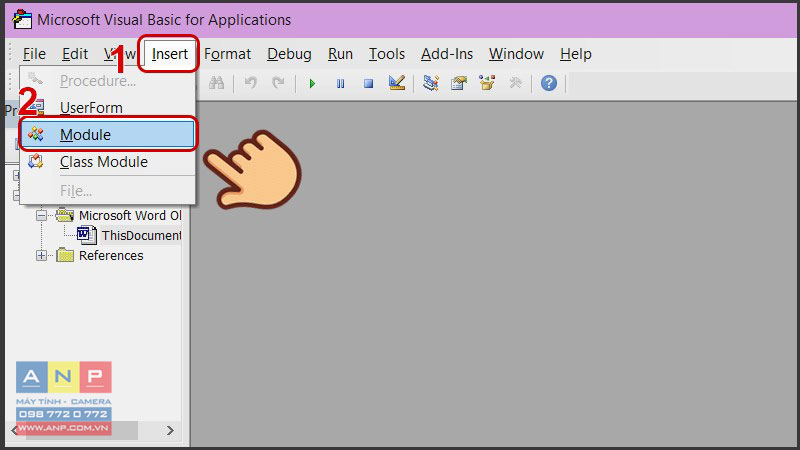Open the Window menu

pyautogui.click(x=516, y=54)
